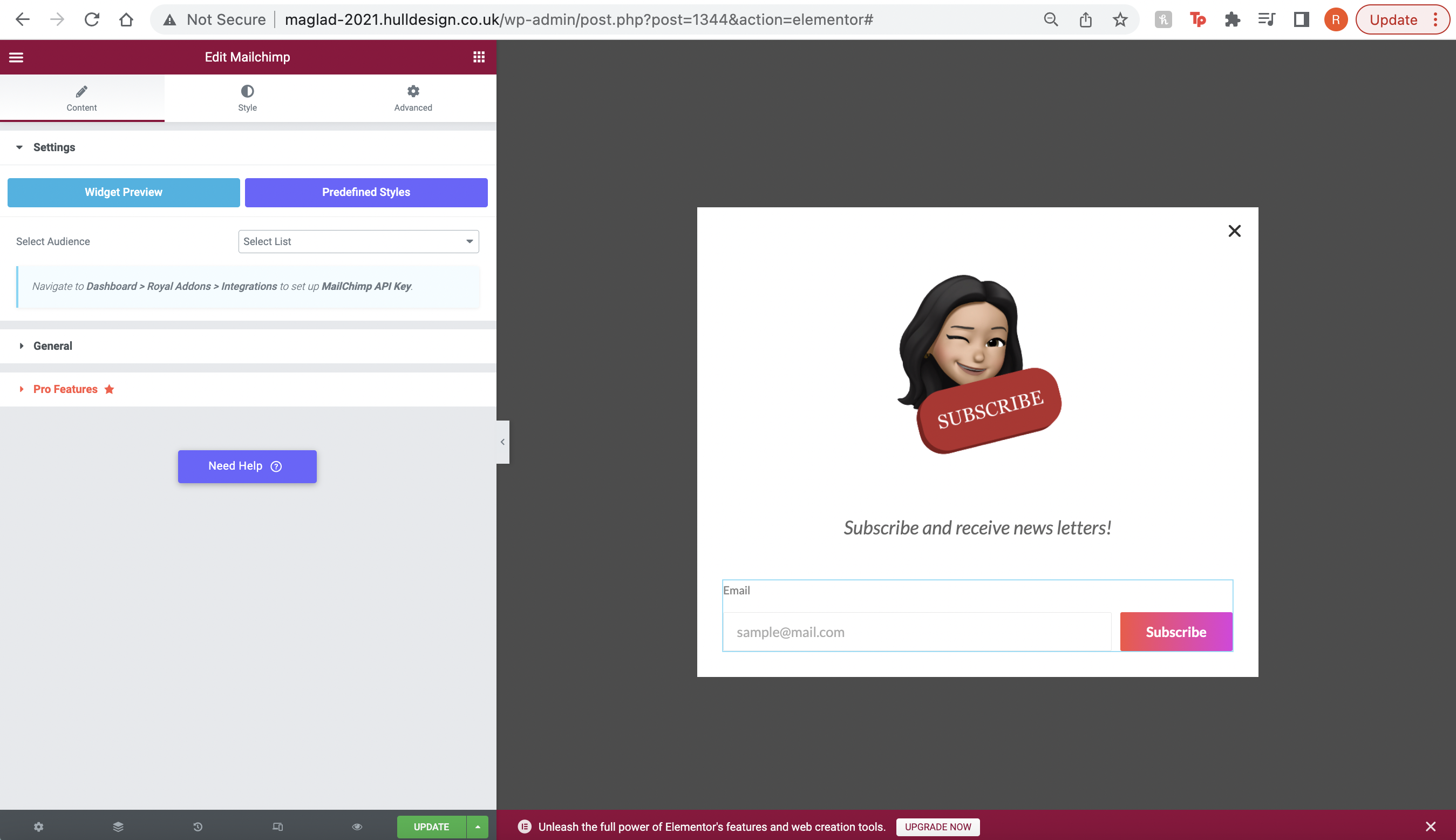Click the Preview Changes eye icon

pos(357,827)
